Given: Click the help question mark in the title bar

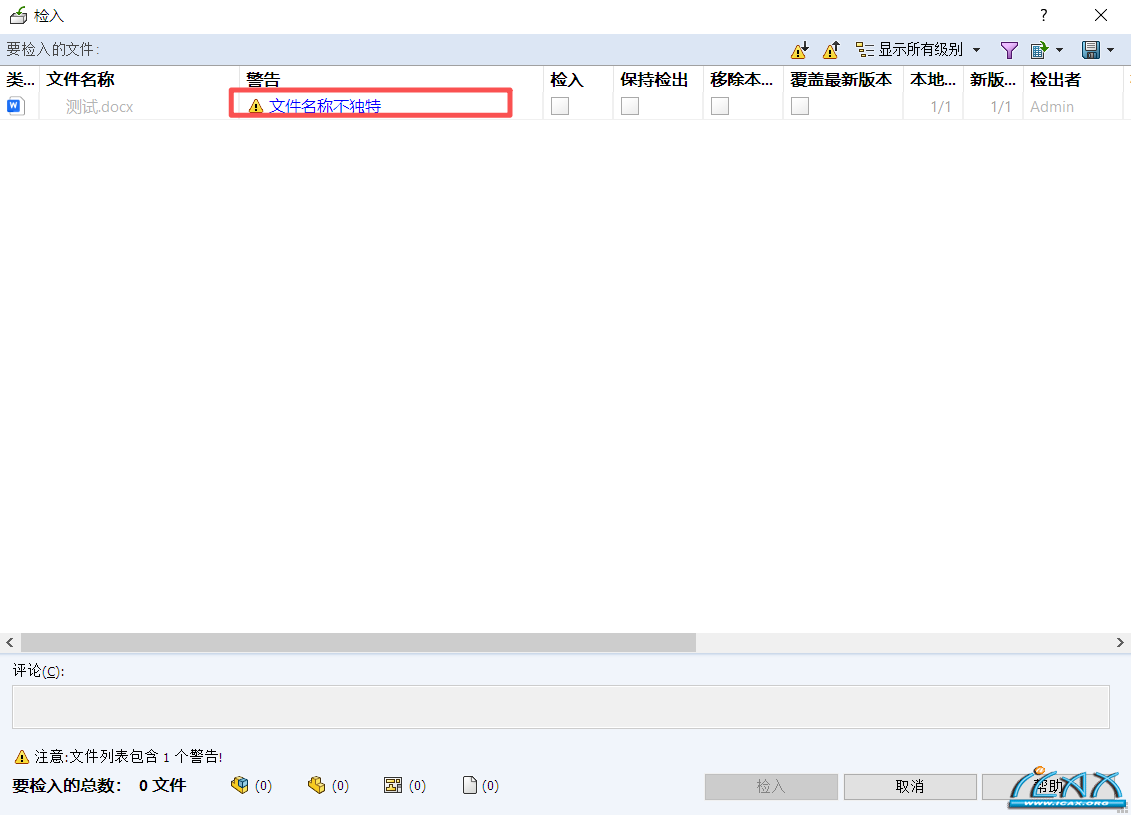Looking at the screenshot, I should 1044,15.
